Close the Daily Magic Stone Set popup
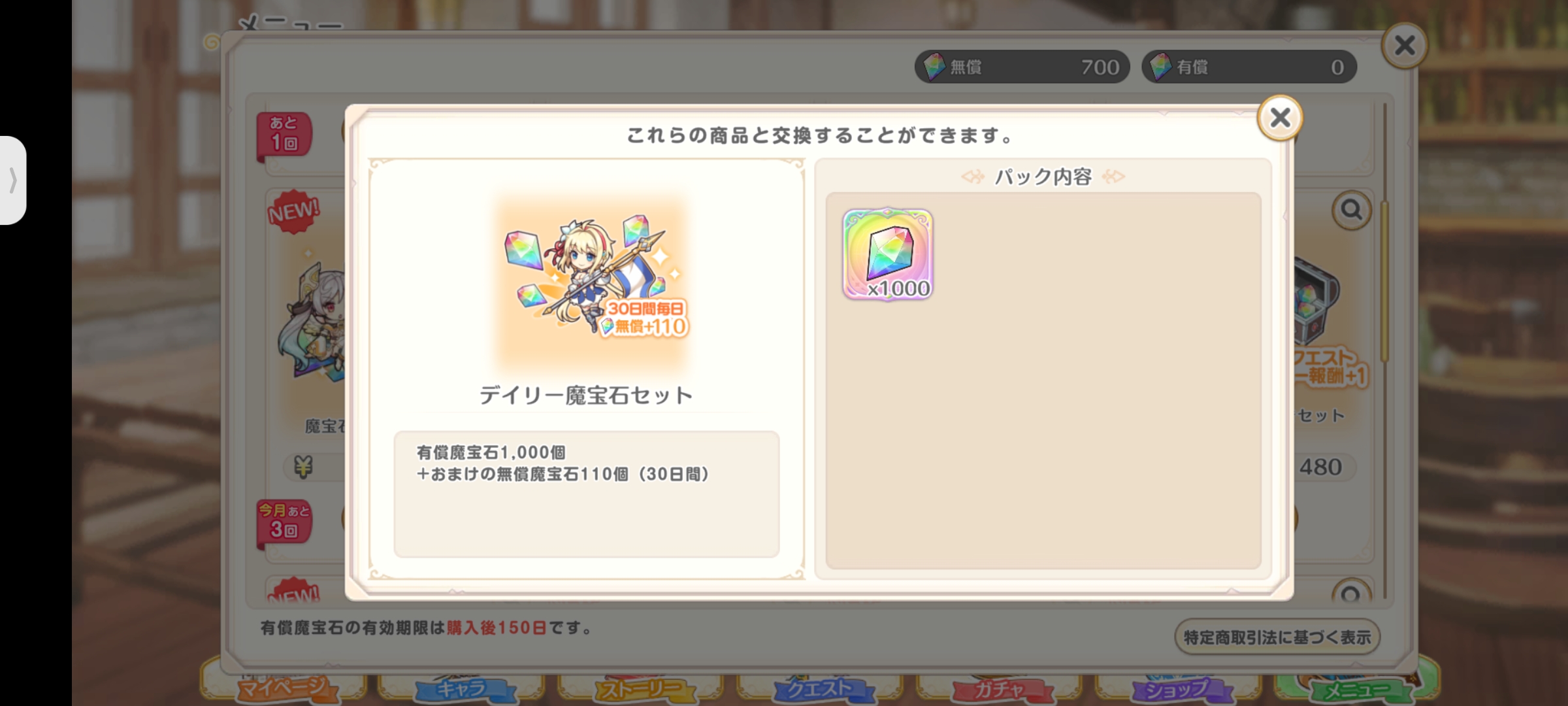 tap(1280, 118)
